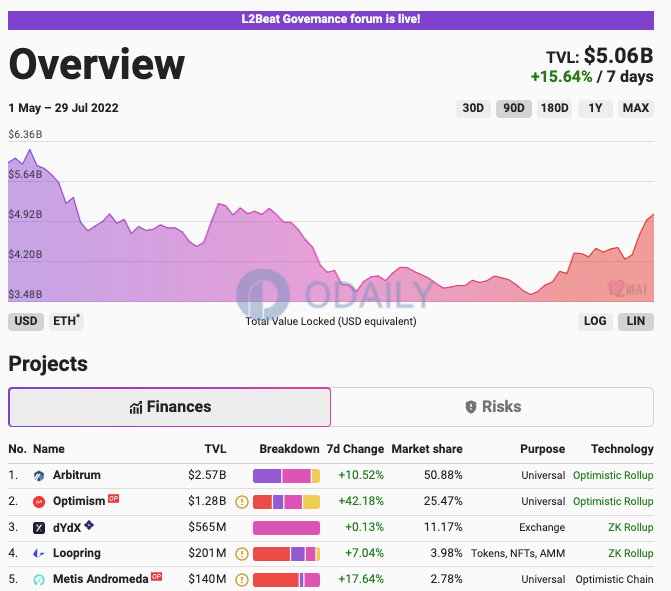Viewport: 671px width, 591px height.
Task: Switch chart to LIN scale
Action: pyautogui.click(x=636, y=321)
